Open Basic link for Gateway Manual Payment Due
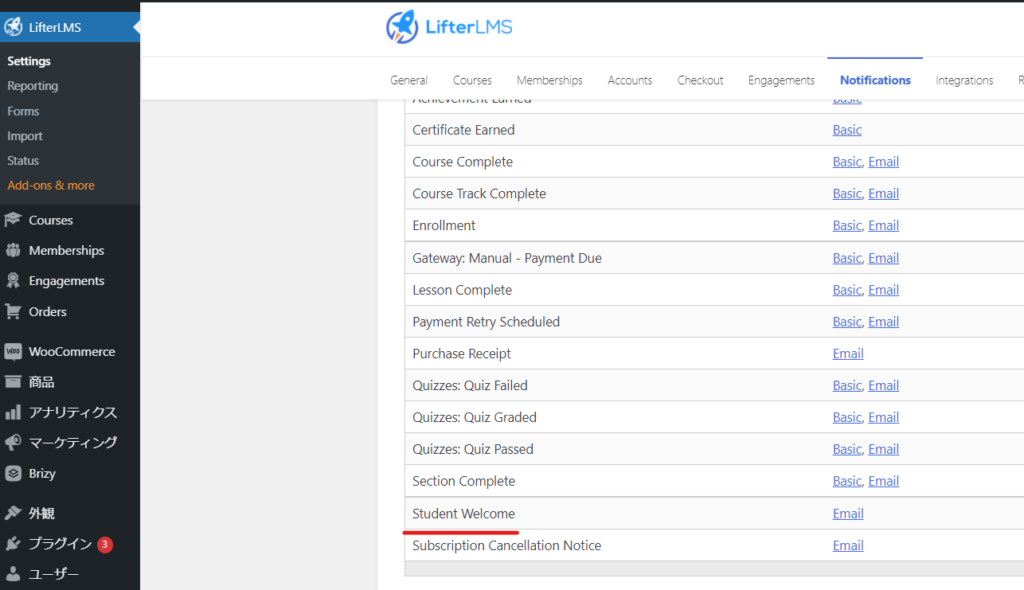 point(847,259)
